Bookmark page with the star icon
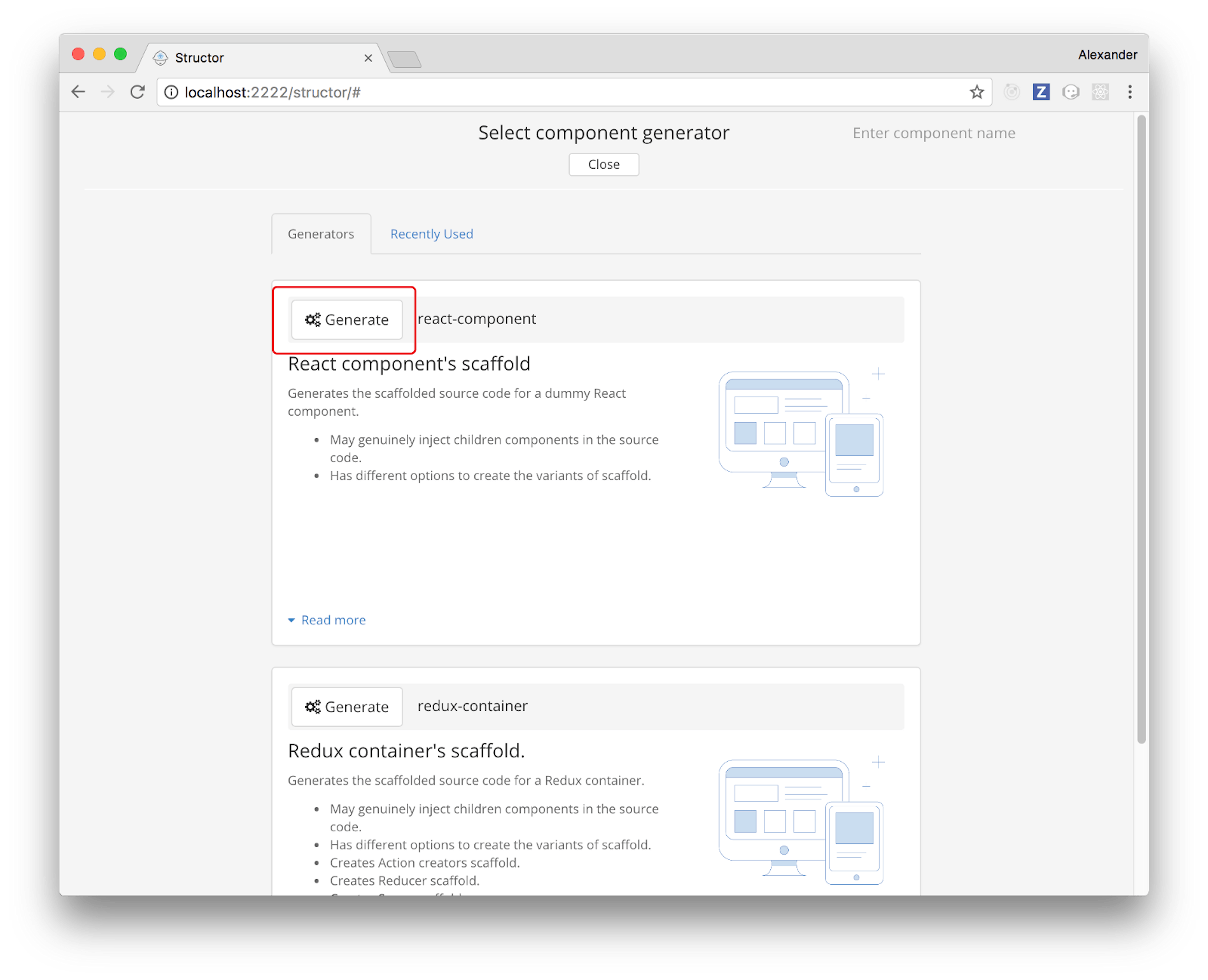Viewport: 1208px width, 980px height. click(976, 92)
